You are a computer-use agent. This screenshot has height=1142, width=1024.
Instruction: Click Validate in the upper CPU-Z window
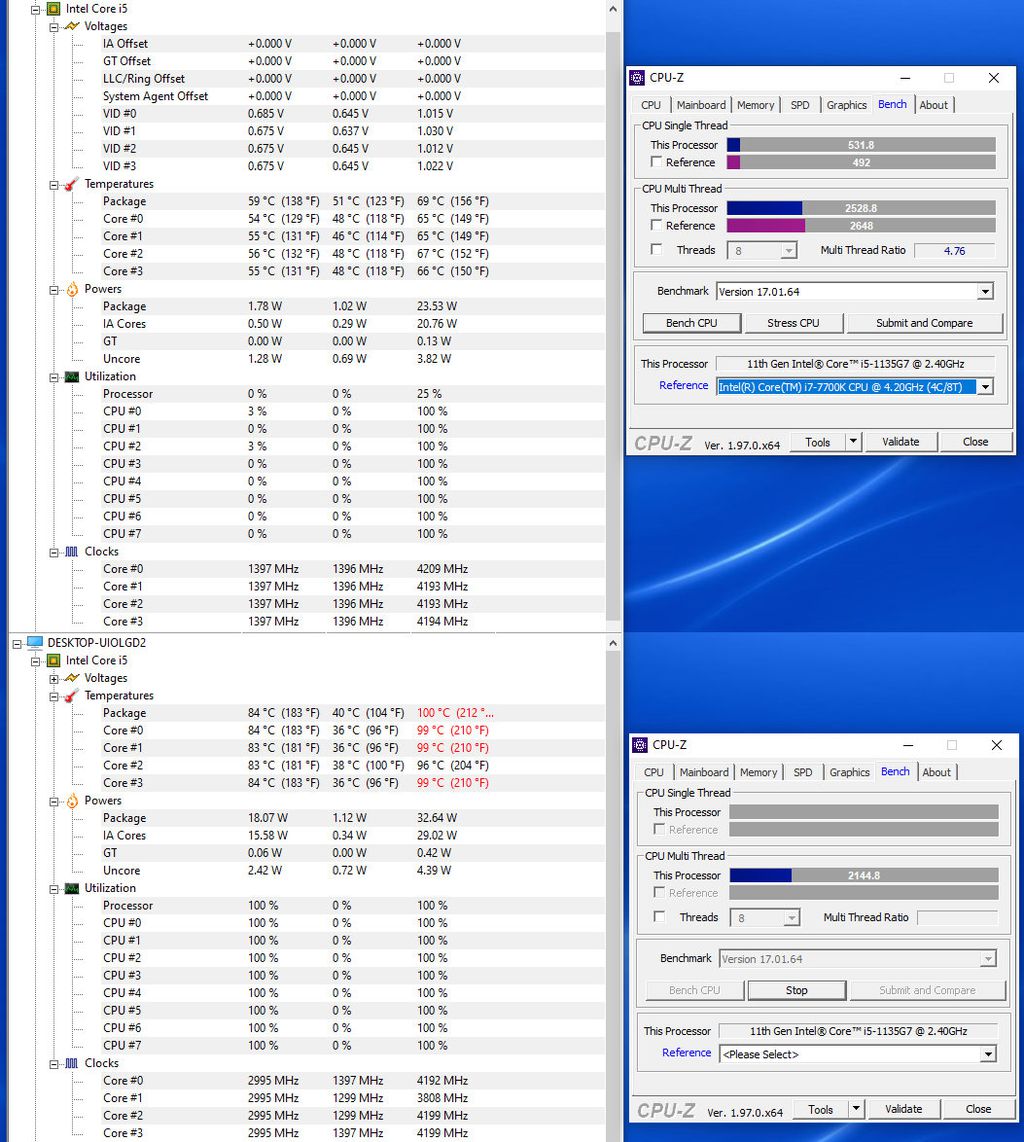tap(900, 441)
